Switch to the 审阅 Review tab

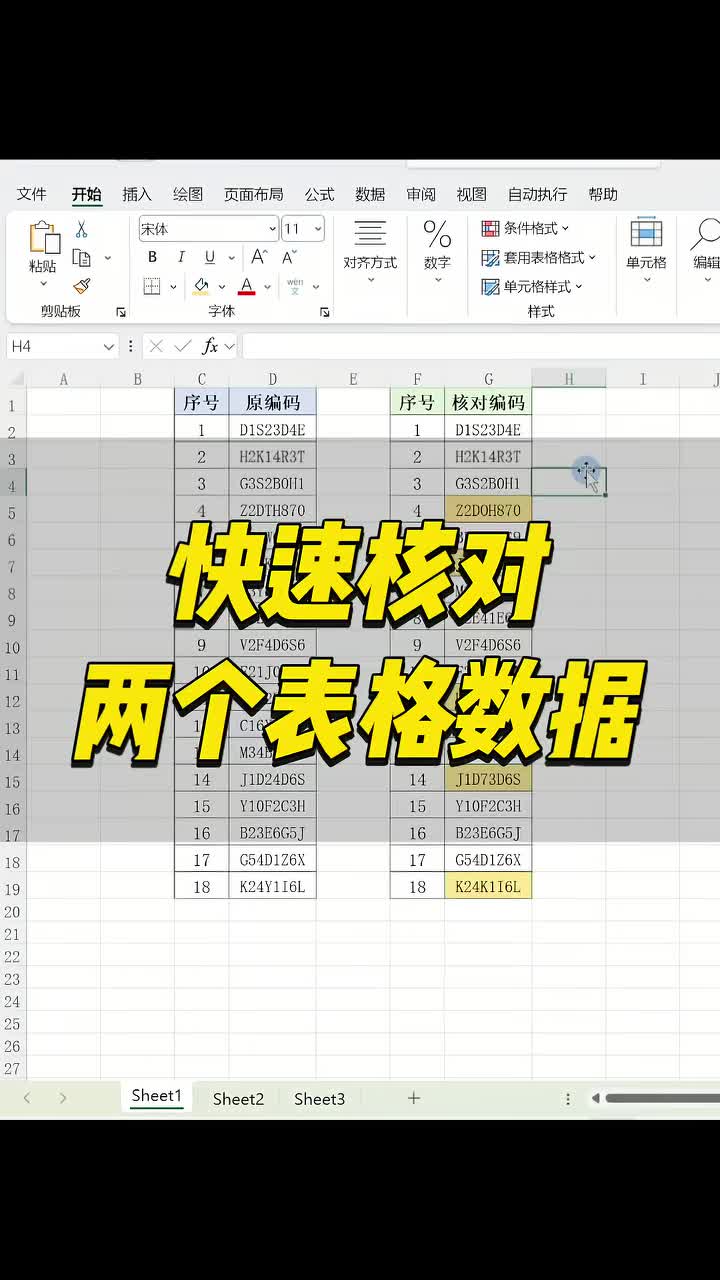421,194
